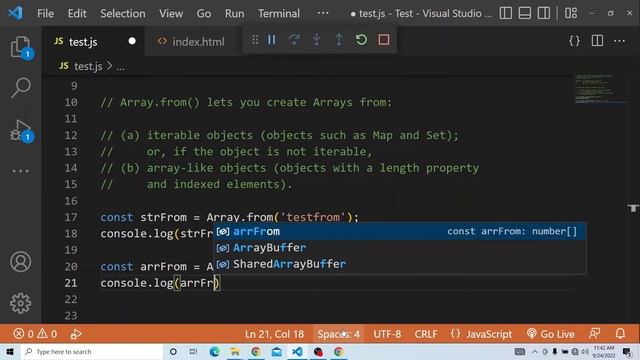Screen dimensions: 640x360
Task: Open the Terminal menu
Action: [279, 13]
